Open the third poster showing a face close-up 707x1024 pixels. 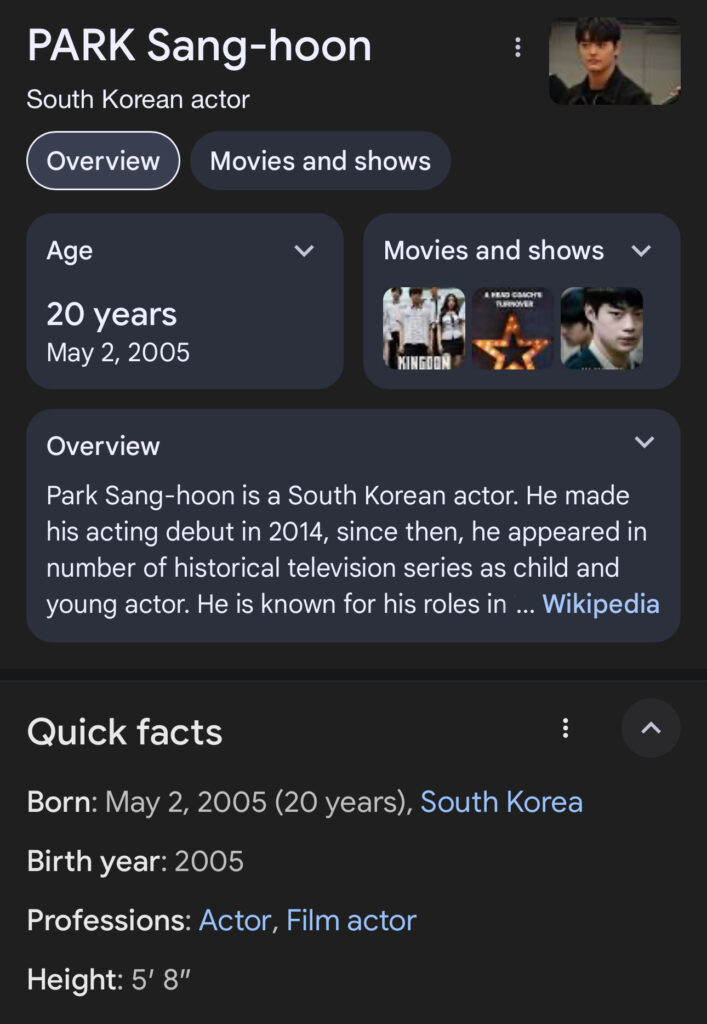click(601, 329)
